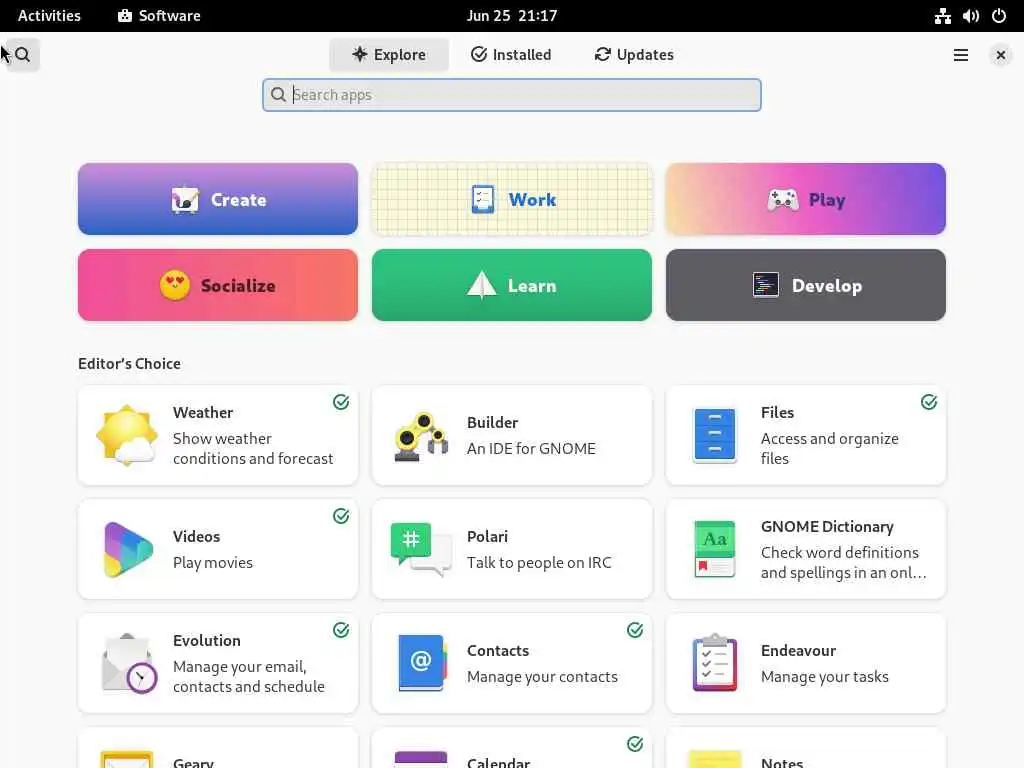Click the Weather sun icon
The height and width of the screenshot is (768, 1024).
pos(127,436)
